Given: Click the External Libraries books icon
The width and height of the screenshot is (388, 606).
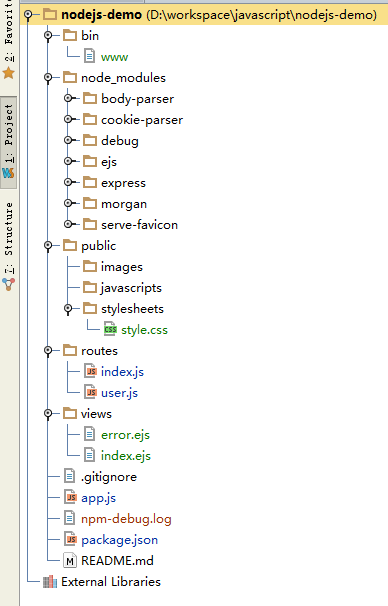Looking at the screenshot, I should [50, 581].
